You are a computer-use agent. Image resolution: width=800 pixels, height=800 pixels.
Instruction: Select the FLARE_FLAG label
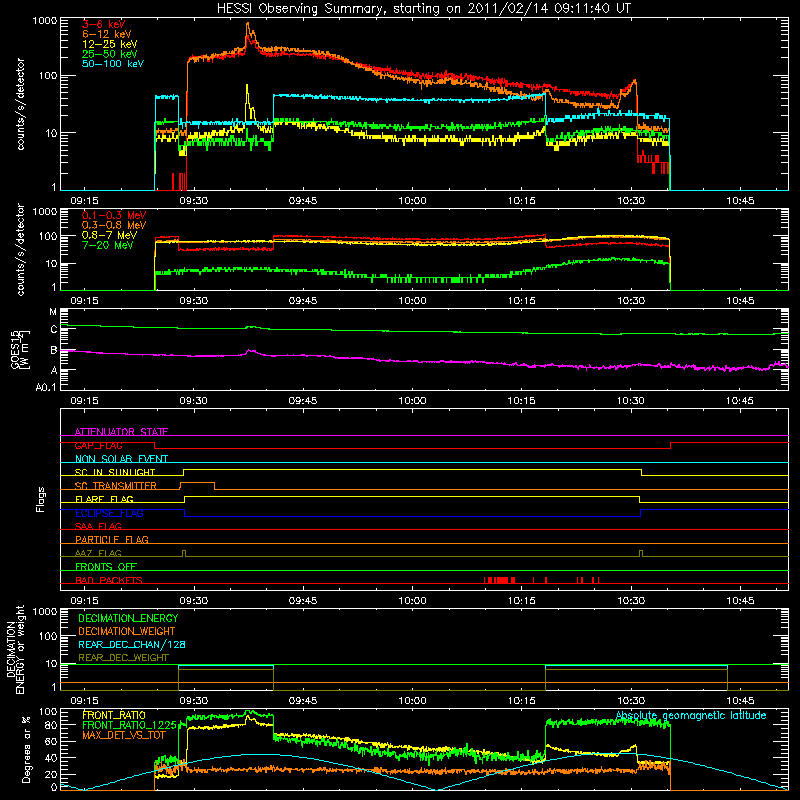coord(104,499)
